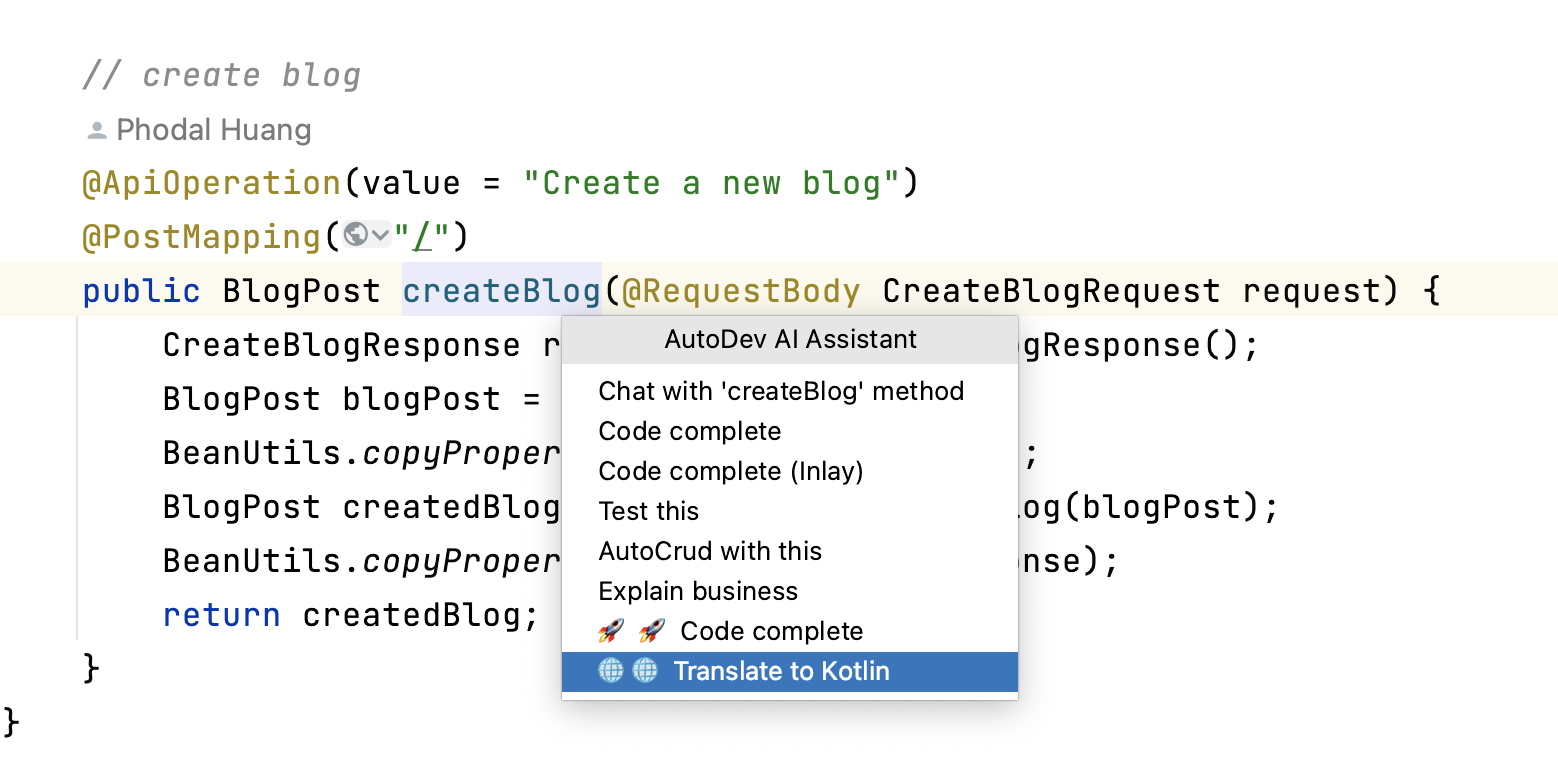This screenshot has width=1558, height=768.
Task: Click the return keyword
Action: 221,614
